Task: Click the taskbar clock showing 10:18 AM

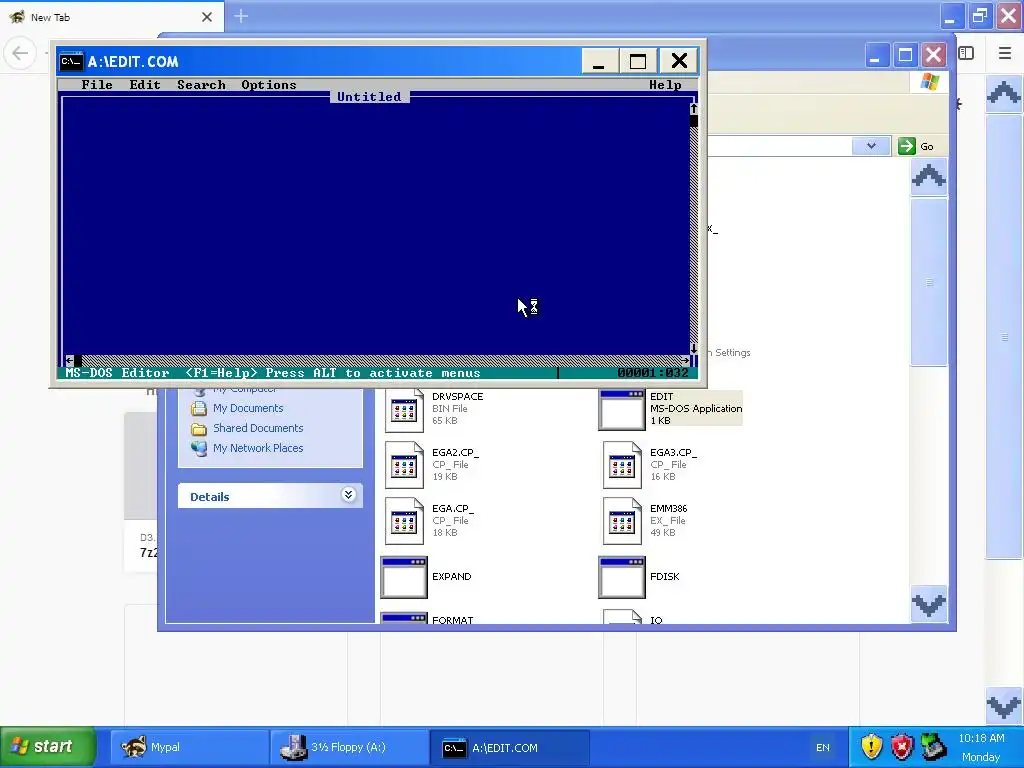Action: pyautogui.click(x=981, y=738)
